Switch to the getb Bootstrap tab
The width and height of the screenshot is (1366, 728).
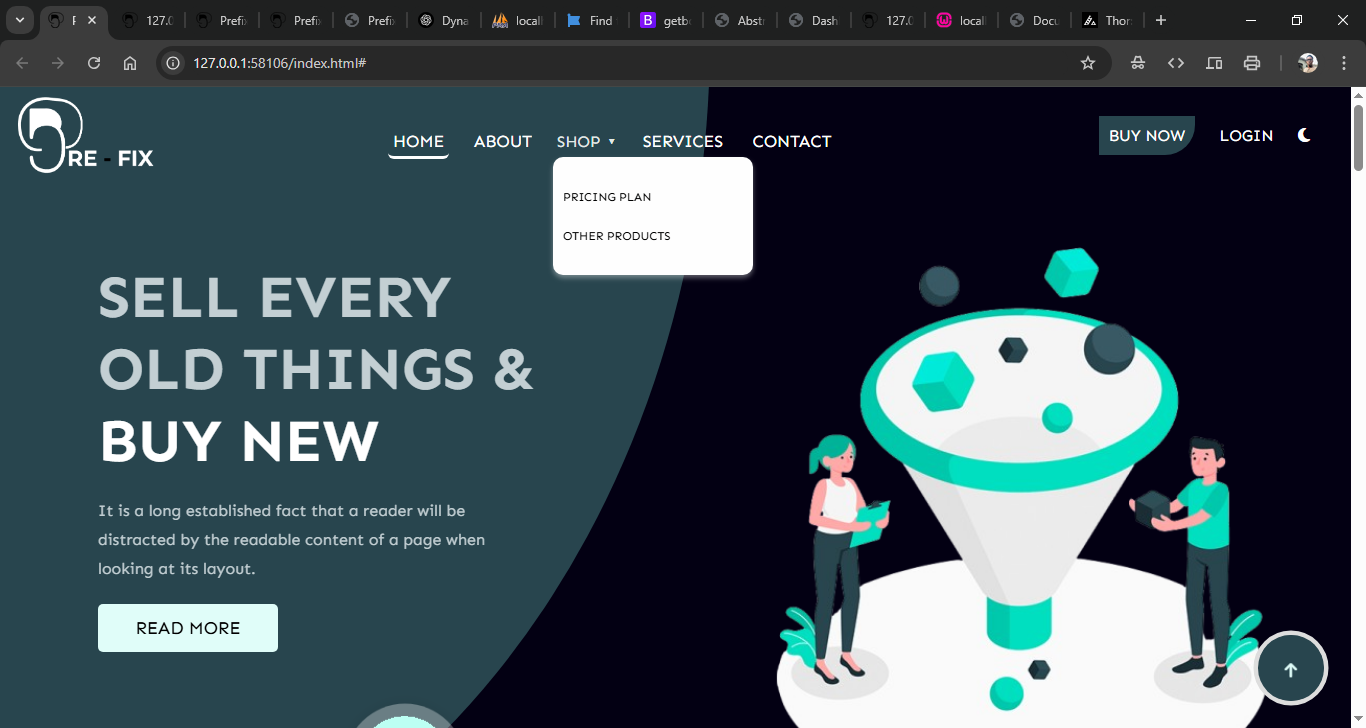point(666,20)
